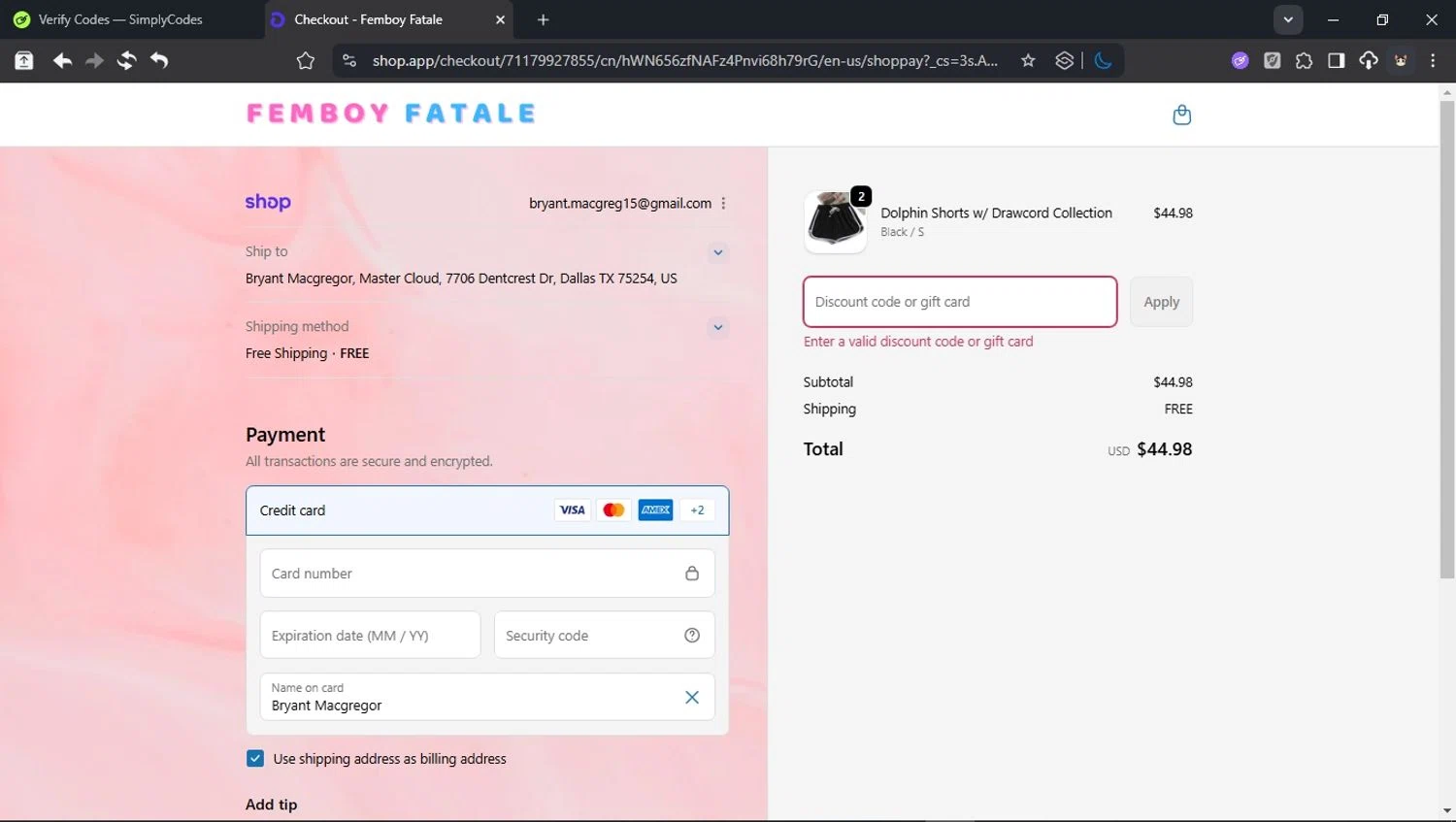The height and width of the screenshot is (822, 1456).
Task: Click the Discount code or gift card field
Action: [960, 302]
